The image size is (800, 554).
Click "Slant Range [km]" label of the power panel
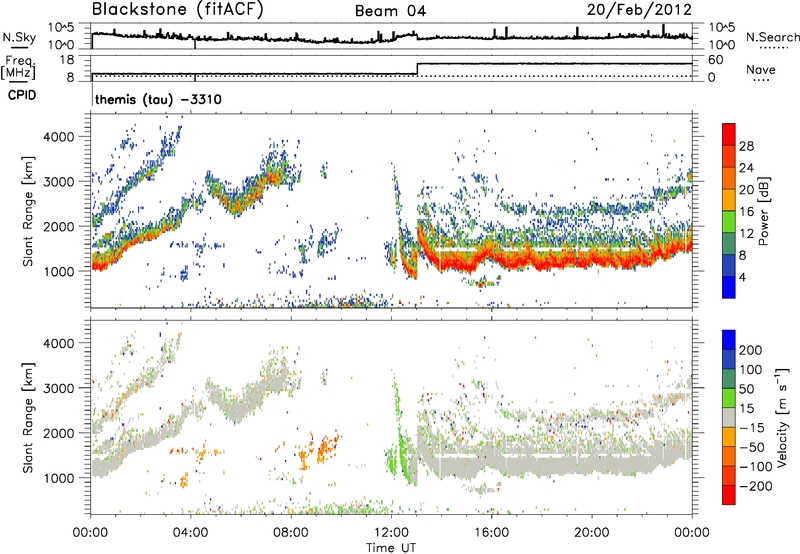pyautogui.click(x=28, y=211)
